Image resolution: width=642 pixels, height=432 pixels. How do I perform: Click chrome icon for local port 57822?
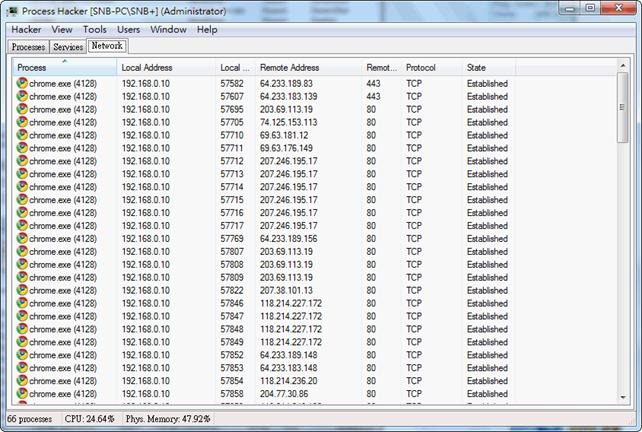[x=22, y=290]
